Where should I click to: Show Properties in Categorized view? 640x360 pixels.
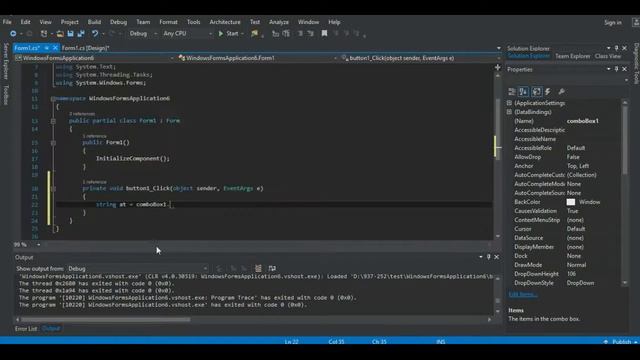[x=512, y=91]
